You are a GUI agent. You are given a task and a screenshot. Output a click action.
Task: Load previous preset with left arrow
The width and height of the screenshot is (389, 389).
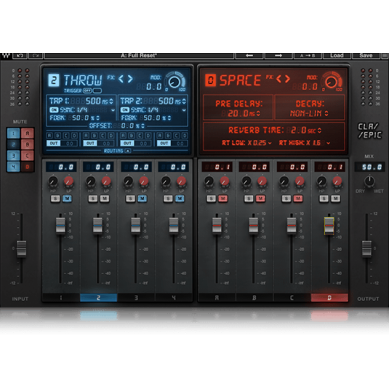249,56
